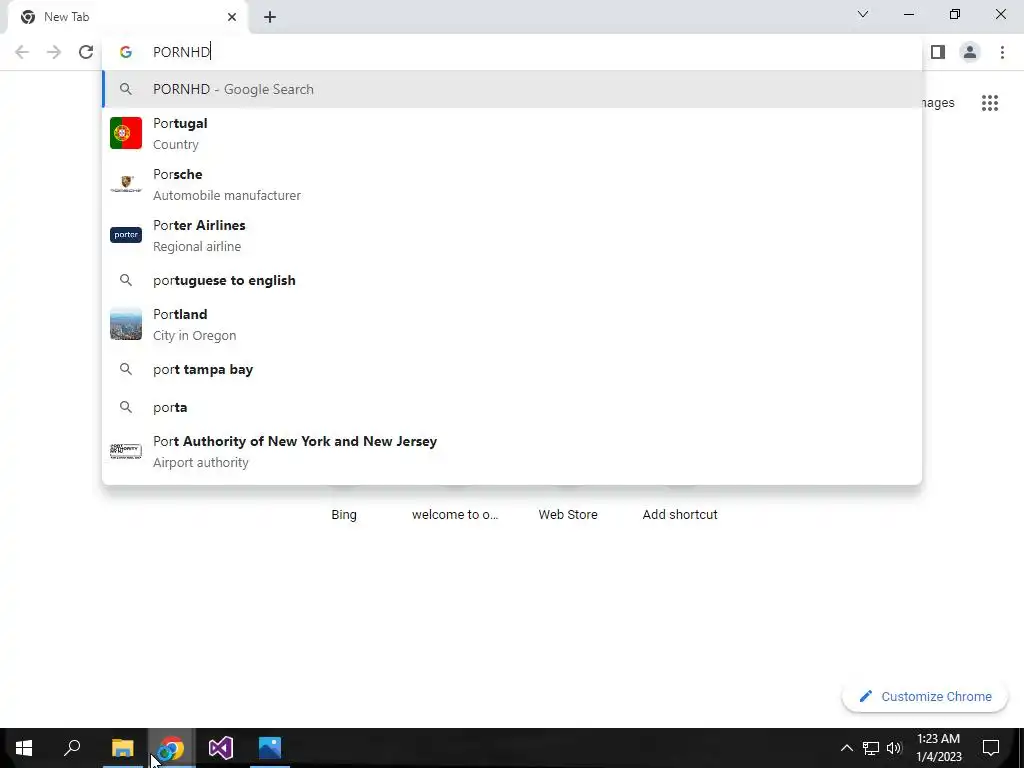Click the Google G icon in omnibox
1024x768 pixels.
pyautogui.click(x=126, y=52)
